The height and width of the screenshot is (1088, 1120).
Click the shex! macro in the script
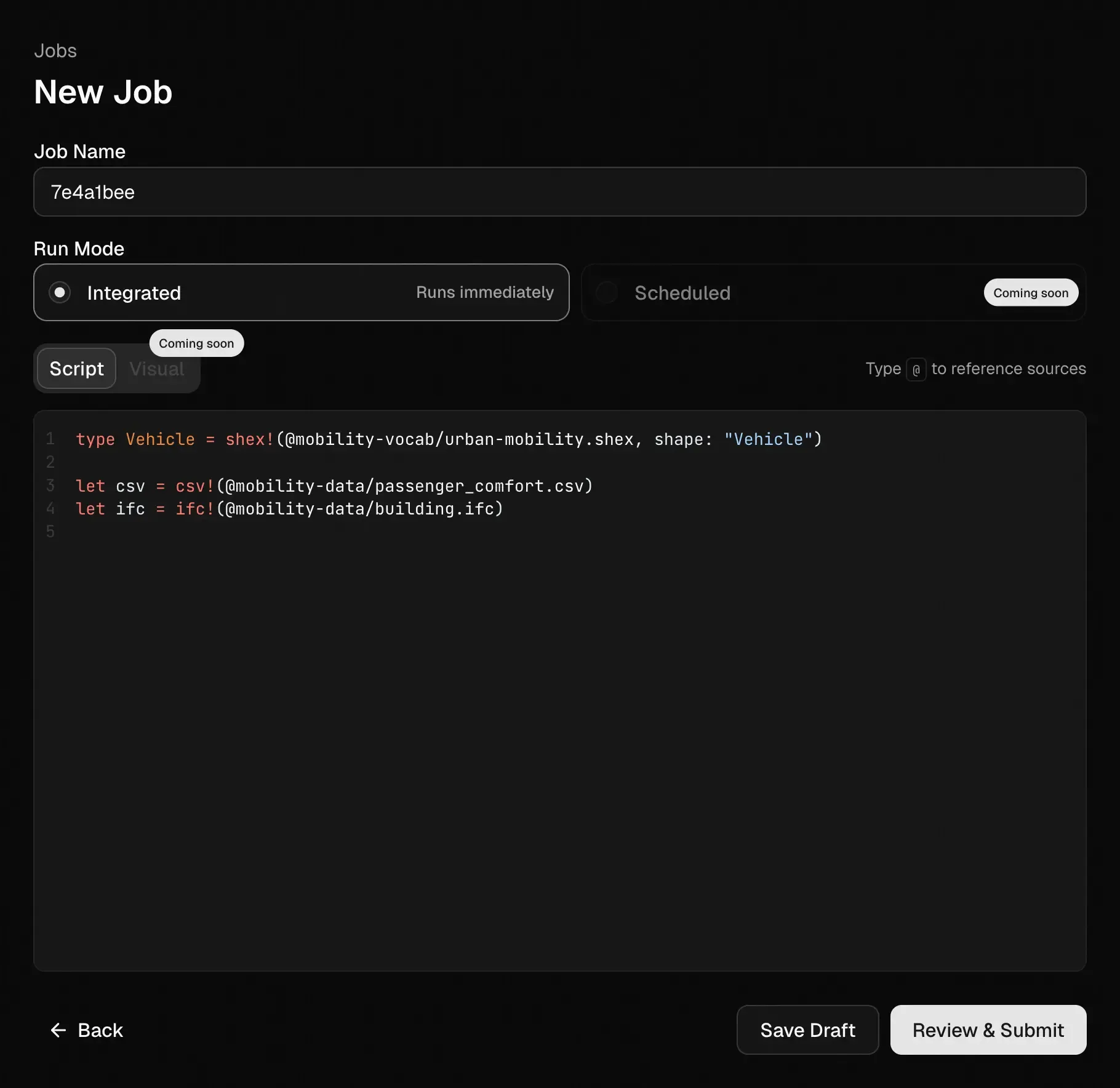click(249, 439)
